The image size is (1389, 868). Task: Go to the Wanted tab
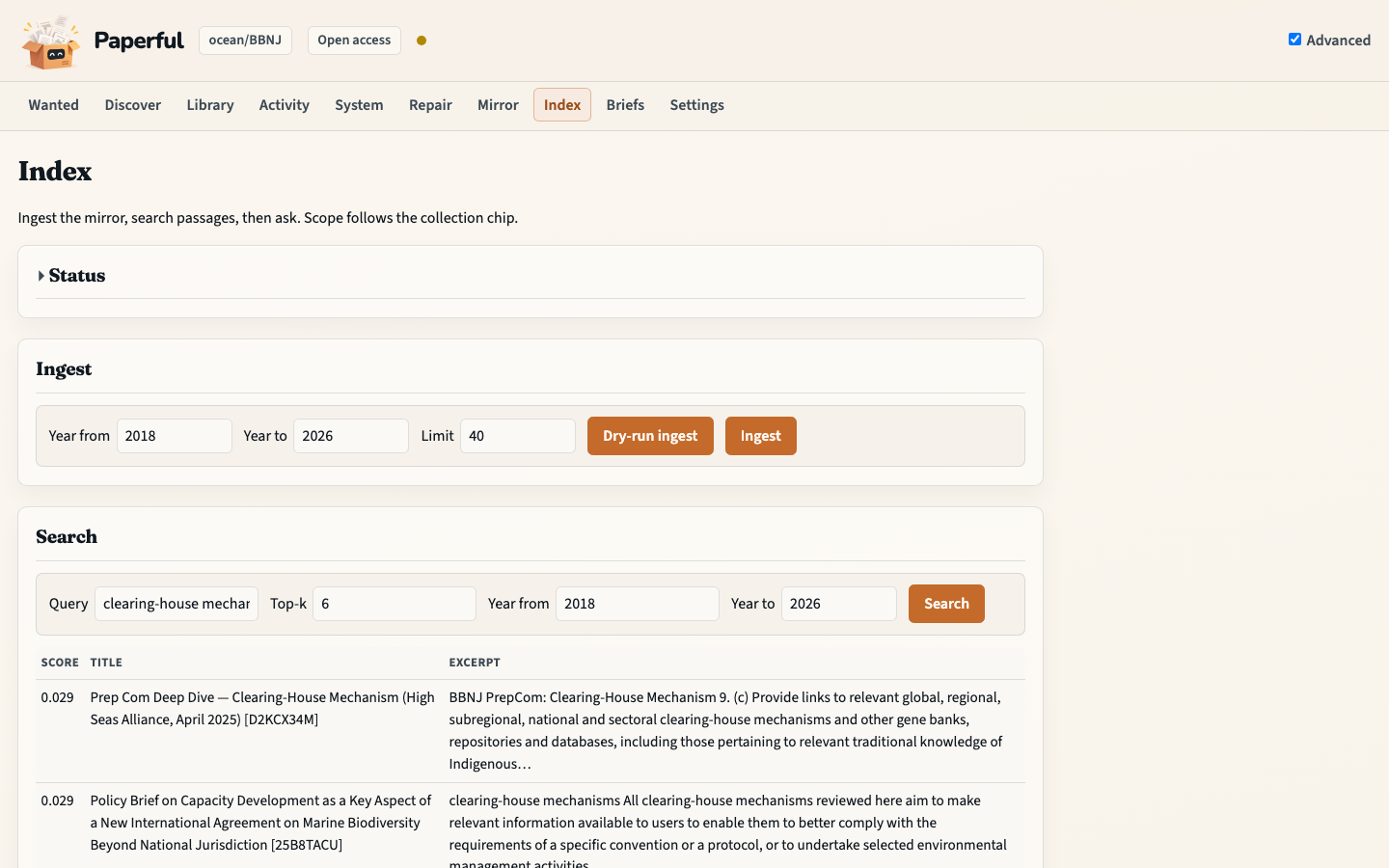[53, 105]
